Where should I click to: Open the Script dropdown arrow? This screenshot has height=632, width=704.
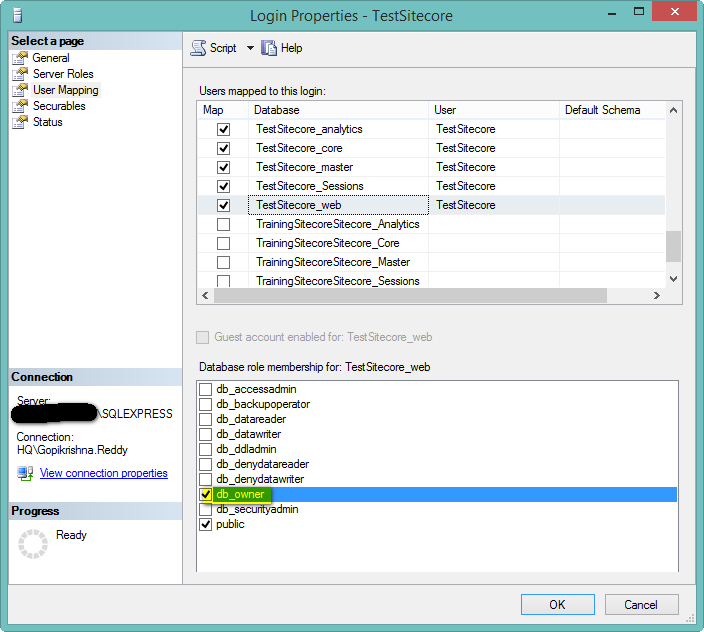coord(250,48)
